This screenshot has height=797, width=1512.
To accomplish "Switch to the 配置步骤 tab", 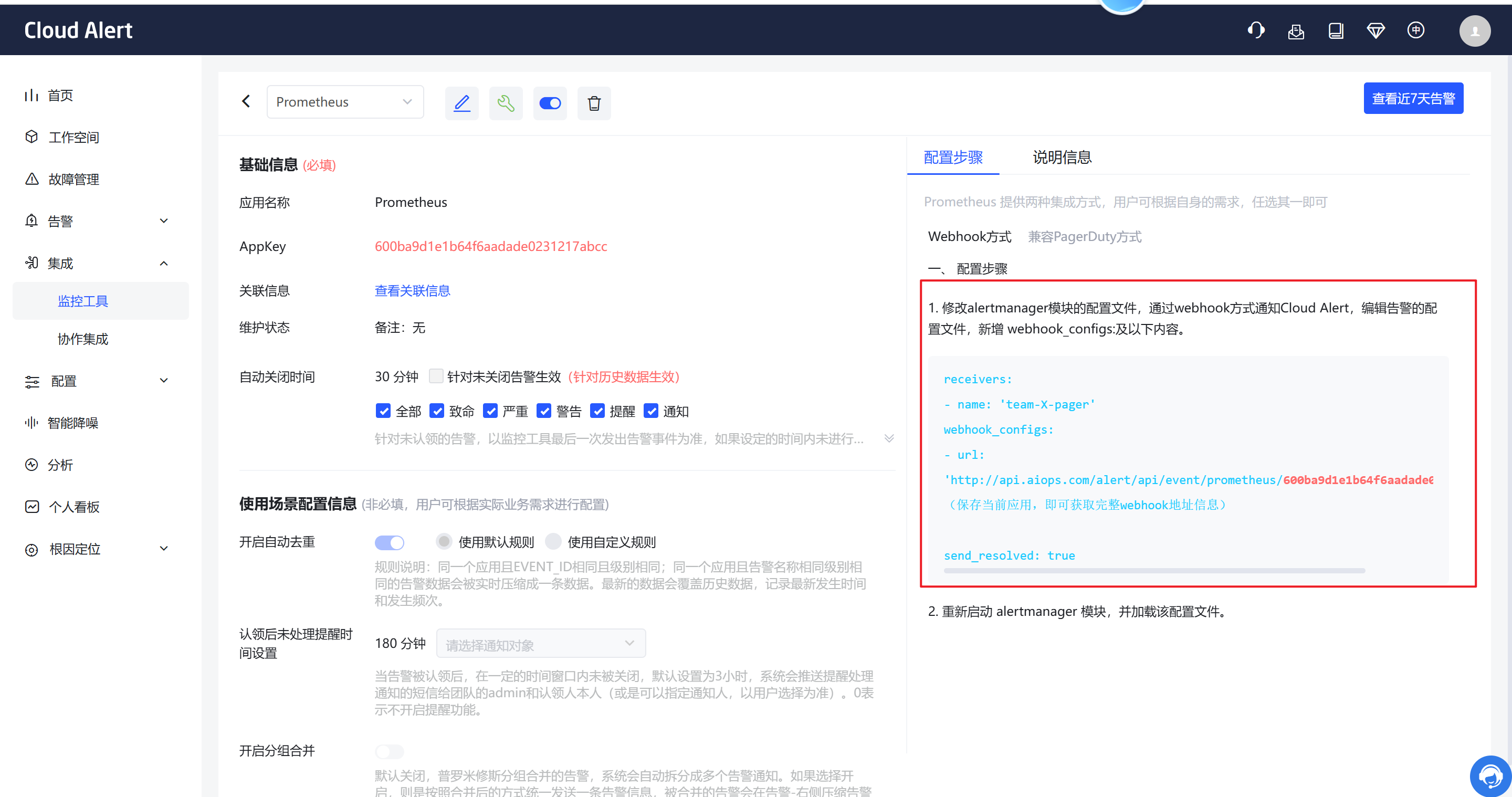I will [953, 158].
